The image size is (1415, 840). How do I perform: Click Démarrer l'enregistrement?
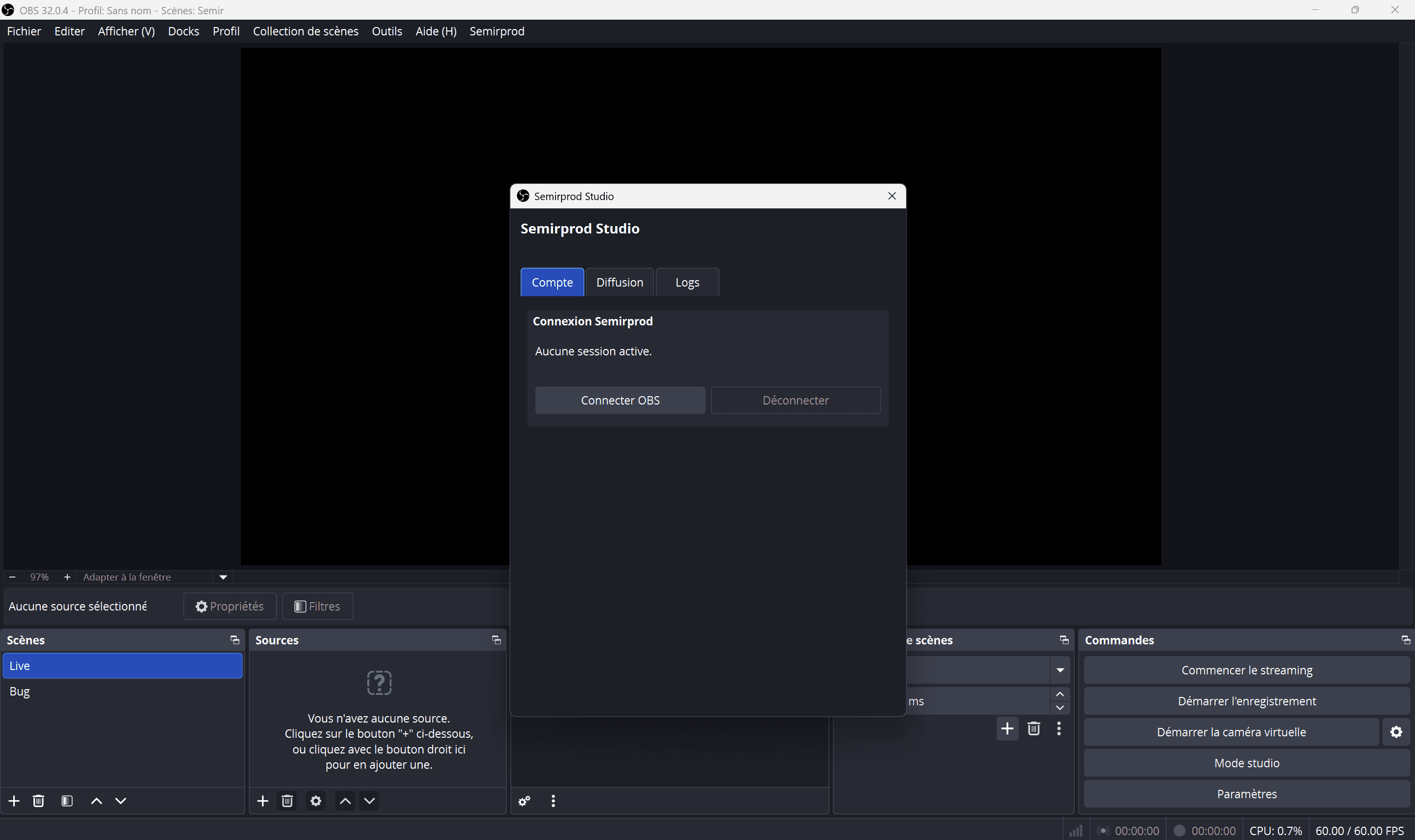[1247, 701]
